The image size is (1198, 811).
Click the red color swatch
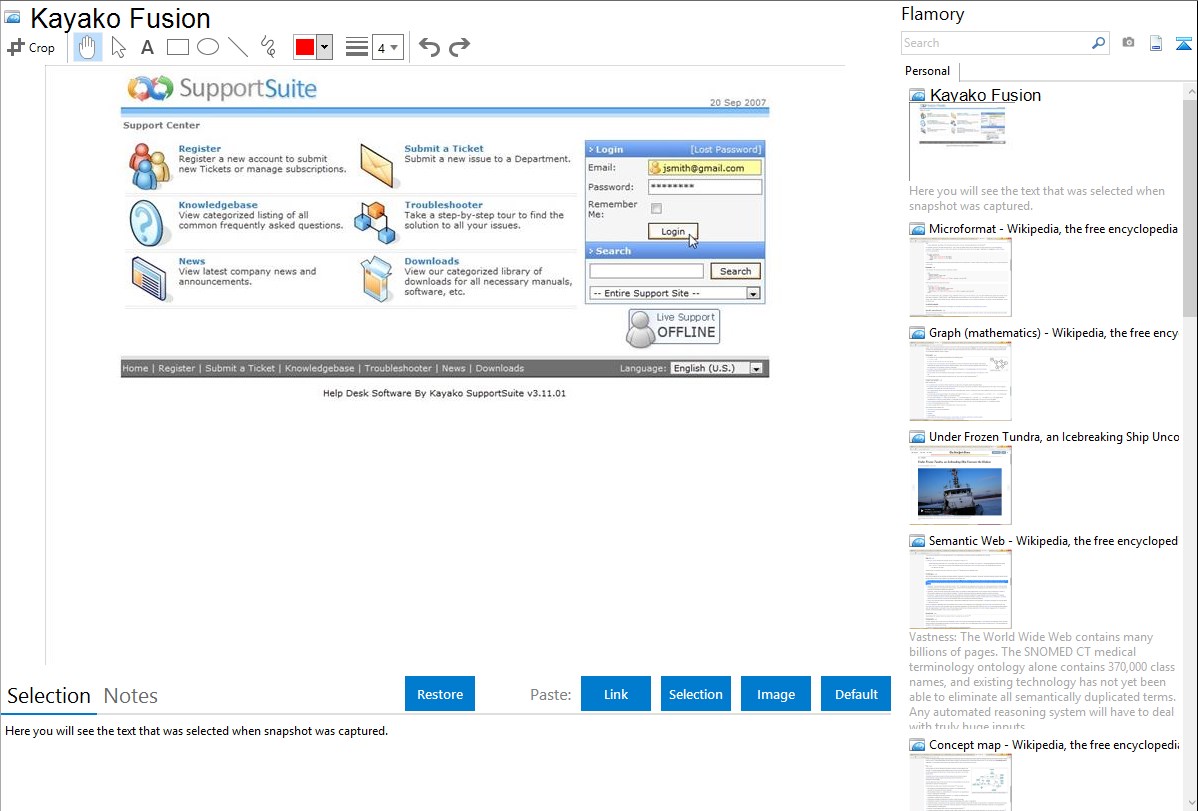(305, 47)
